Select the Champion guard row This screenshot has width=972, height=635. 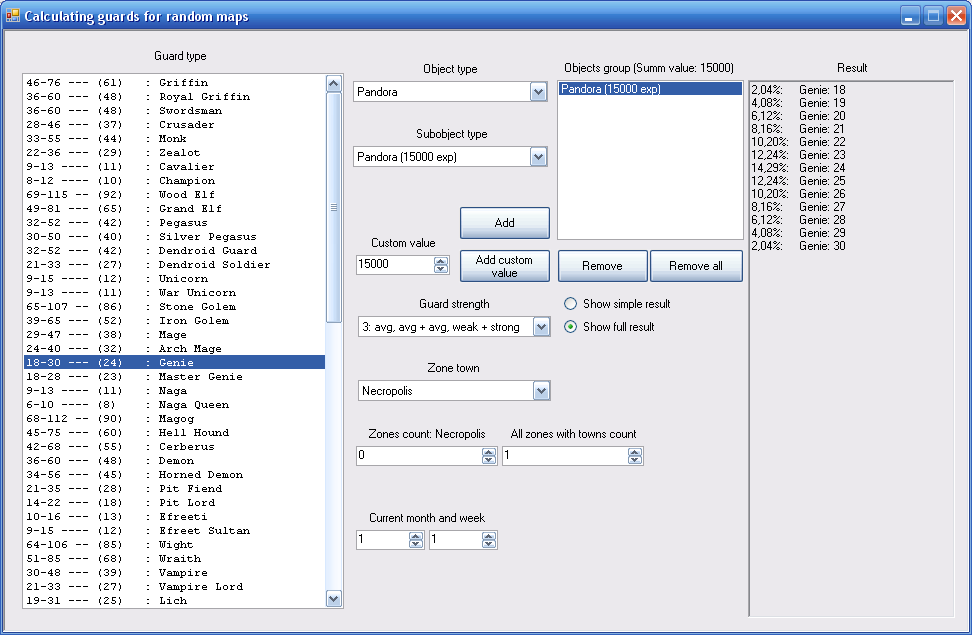click(x=174, y=180)
